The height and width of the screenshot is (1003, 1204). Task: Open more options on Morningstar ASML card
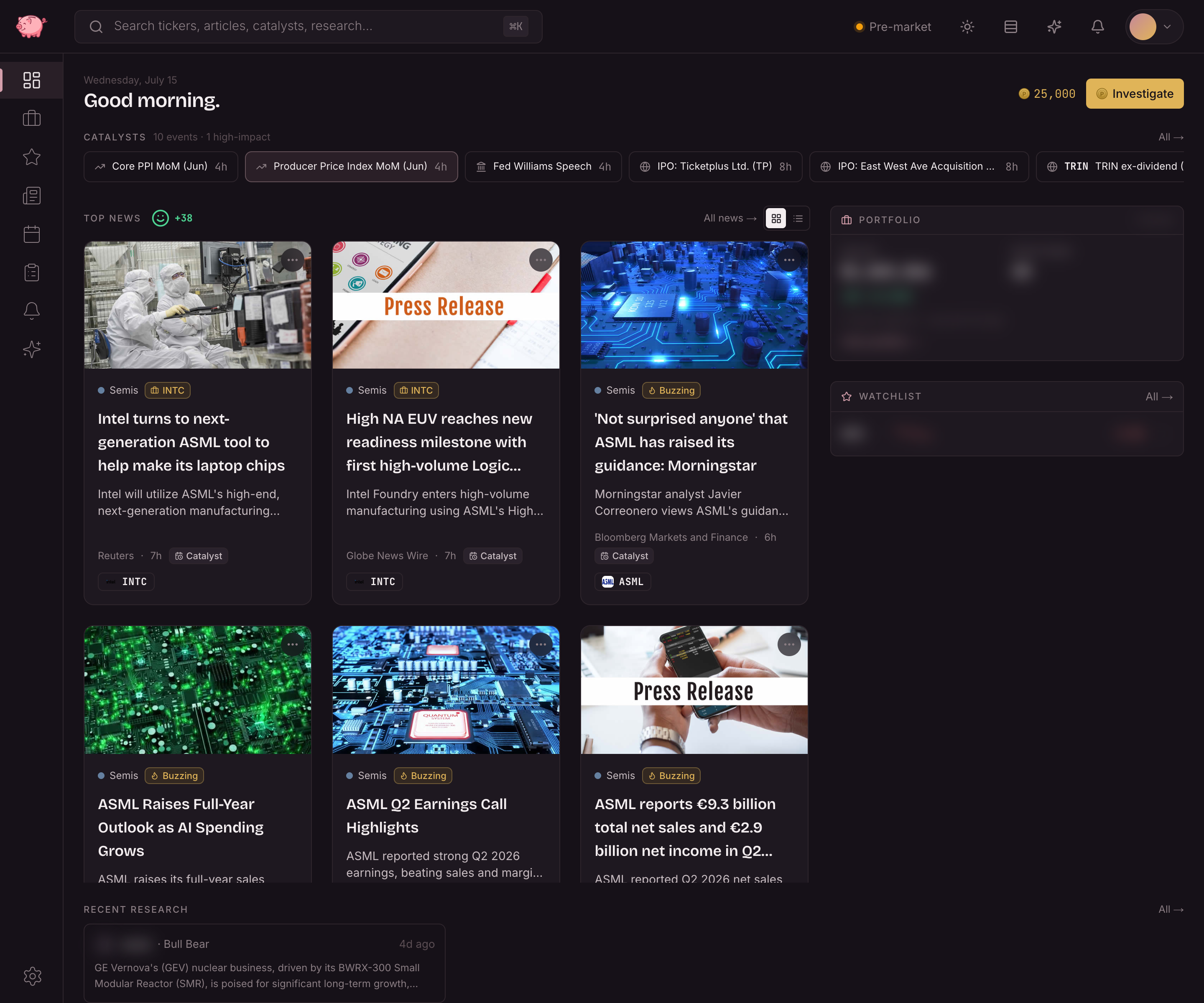(789, 260)
